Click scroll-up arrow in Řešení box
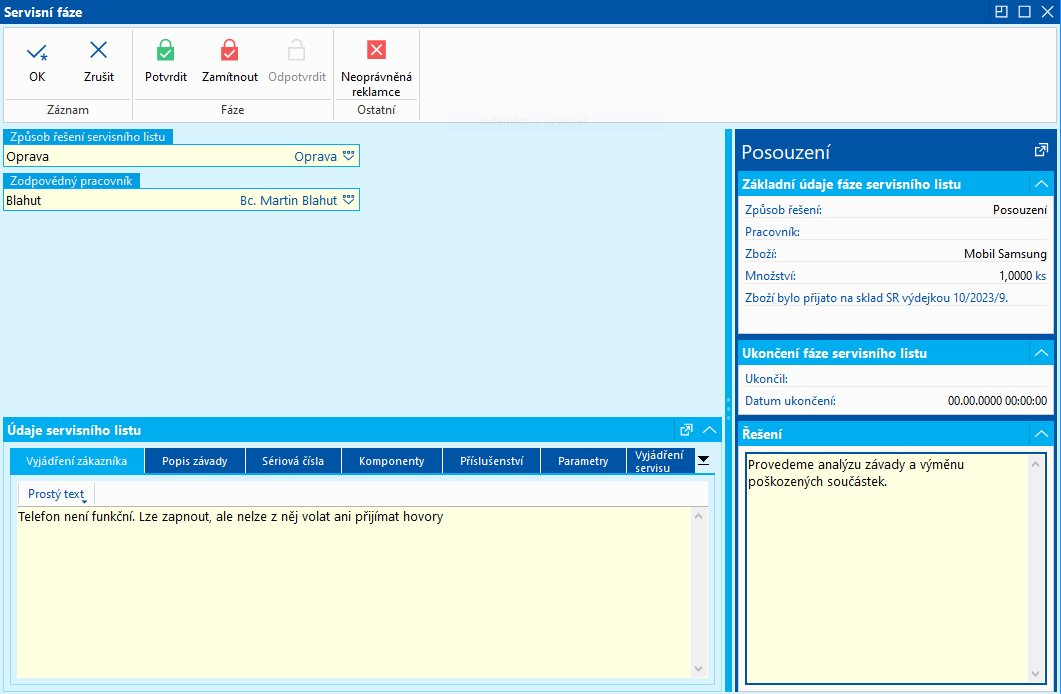This screenshot has height=694, width=1061. [1035, 464]
